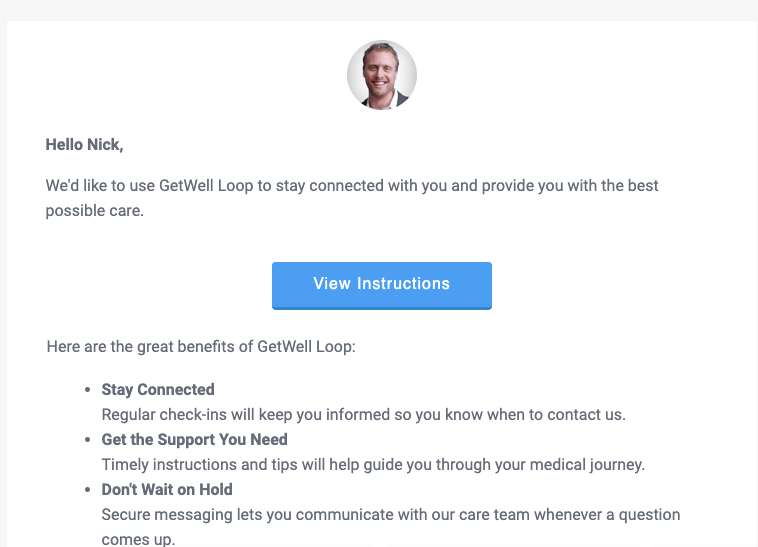Click the word 'View' on the blue button

tap(332, 283)
